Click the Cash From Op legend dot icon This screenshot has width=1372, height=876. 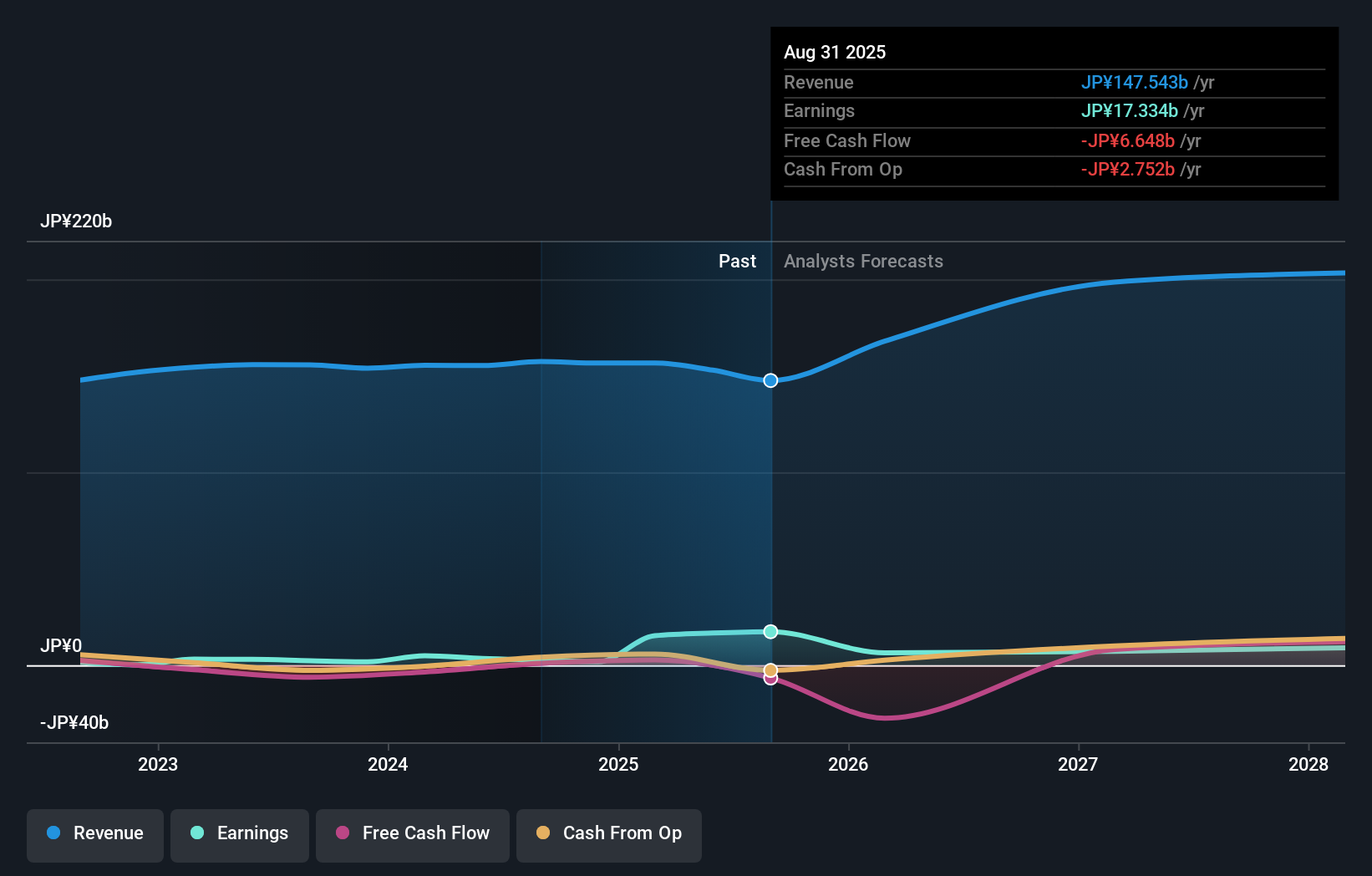click(x=544, y=833)
